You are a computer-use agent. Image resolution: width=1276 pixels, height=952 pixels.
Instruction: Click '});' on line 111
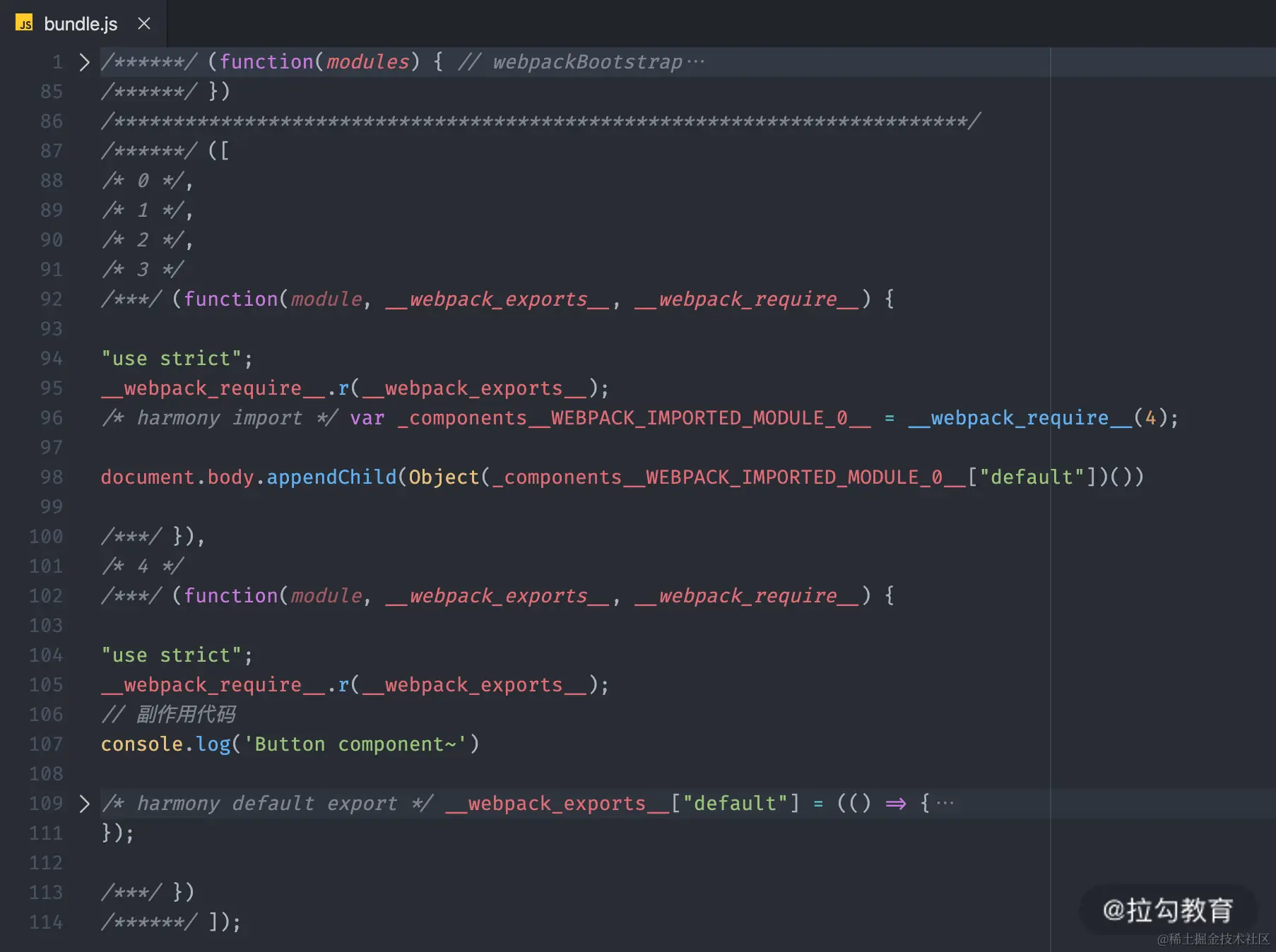118,833
